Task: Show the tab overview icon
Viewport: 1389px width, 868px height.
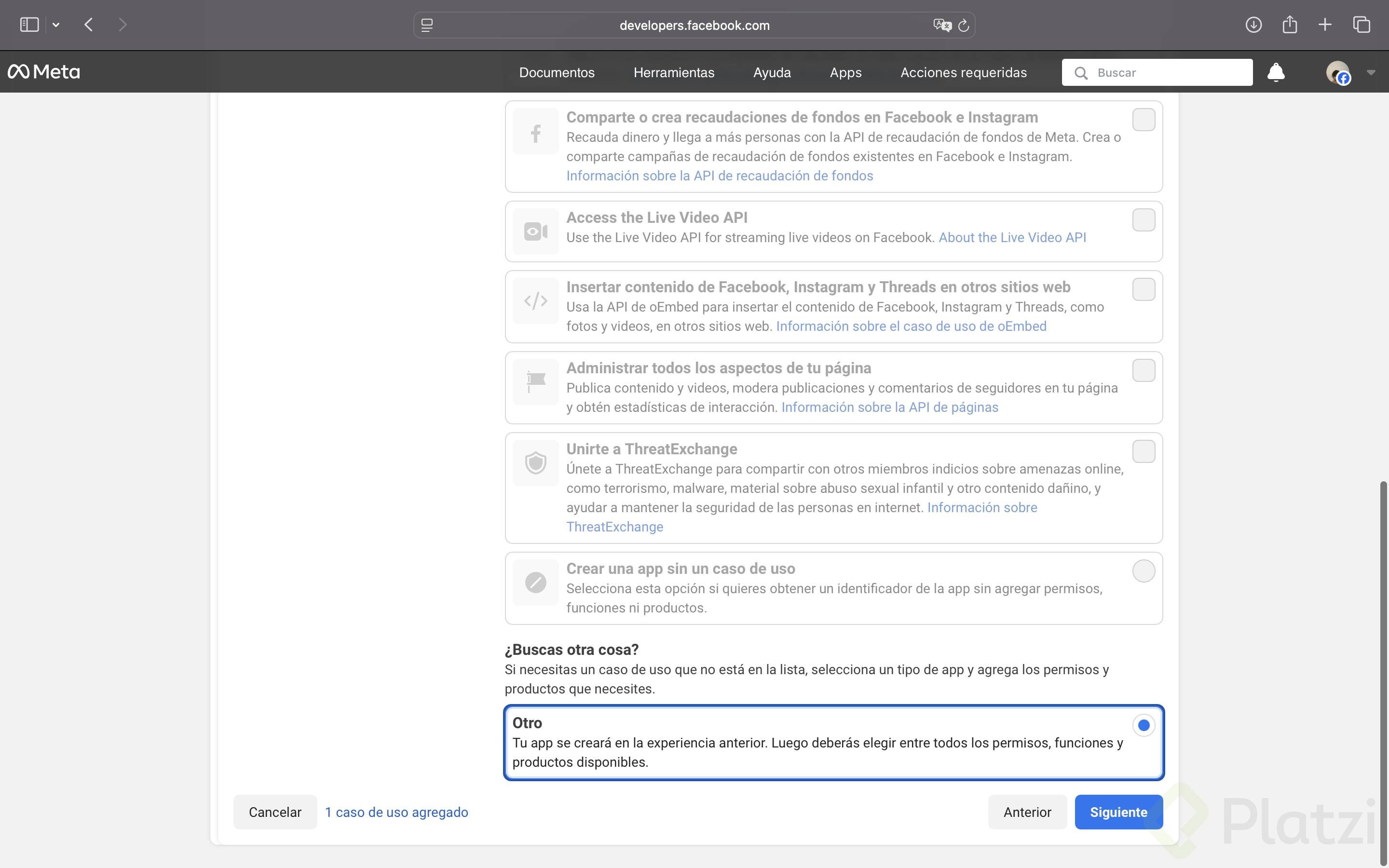Action: (x=1362, y=25)
